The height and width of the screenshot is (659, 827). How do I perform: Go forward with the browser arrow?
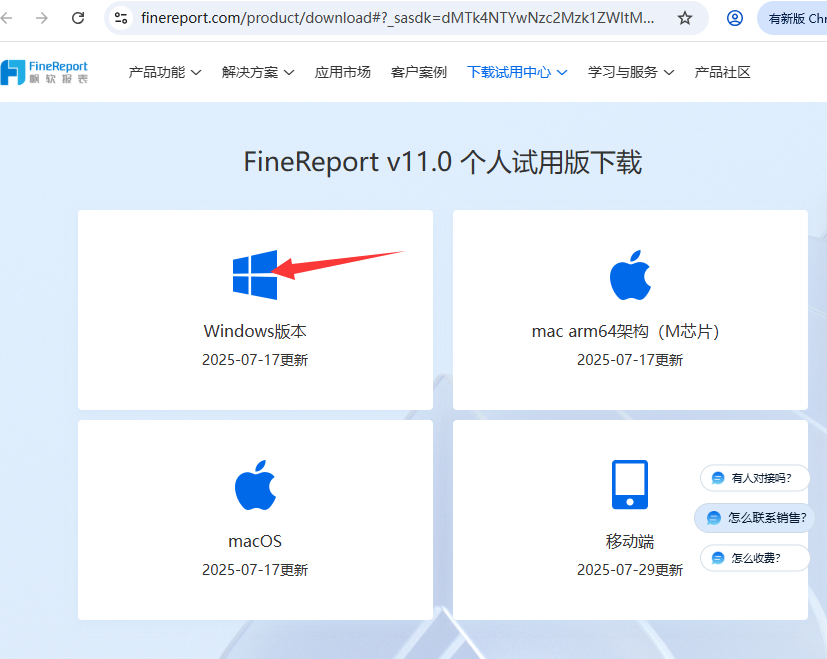(42, 18)
